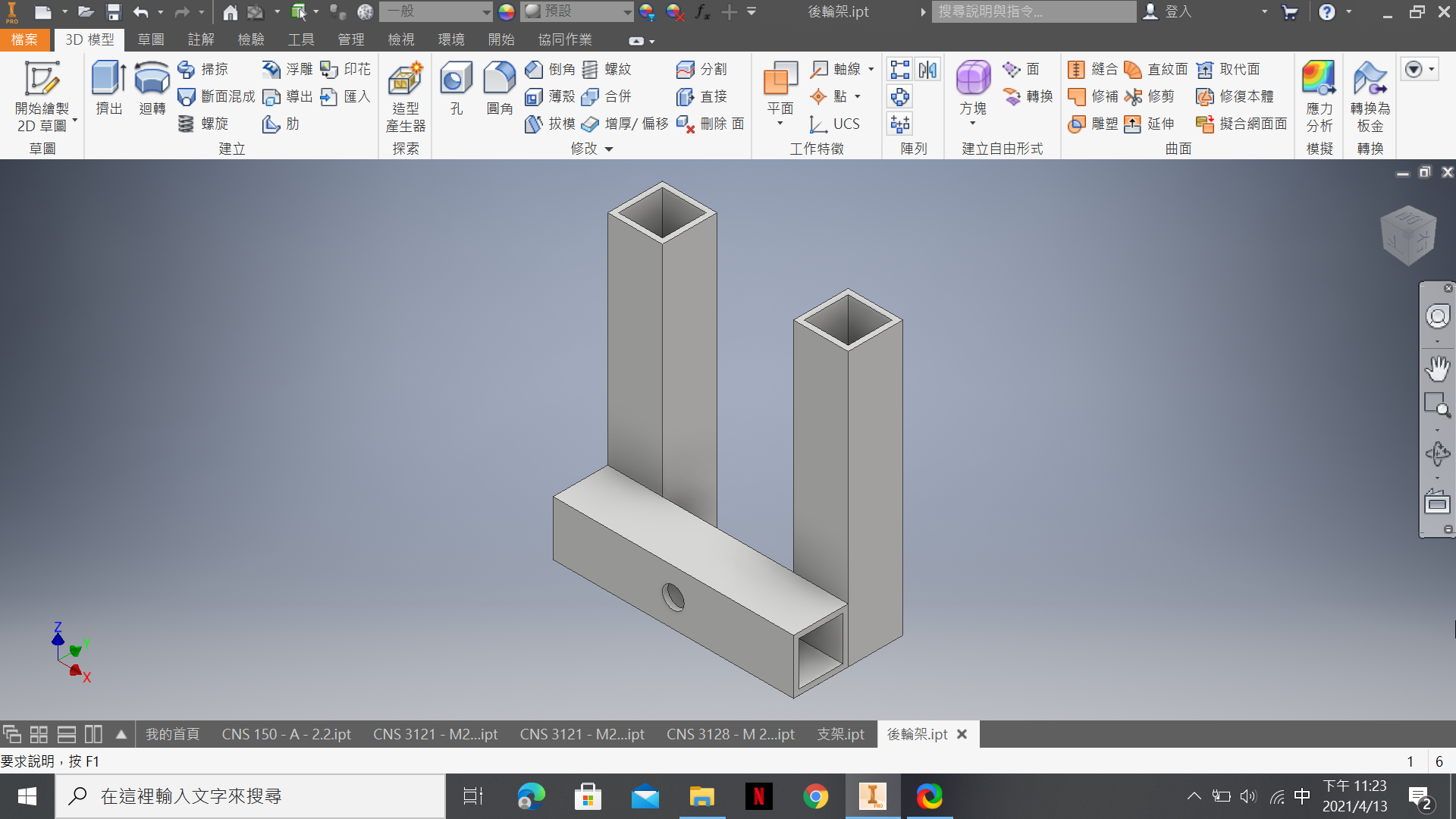Select the 迴轉 revolve tool

152,88
